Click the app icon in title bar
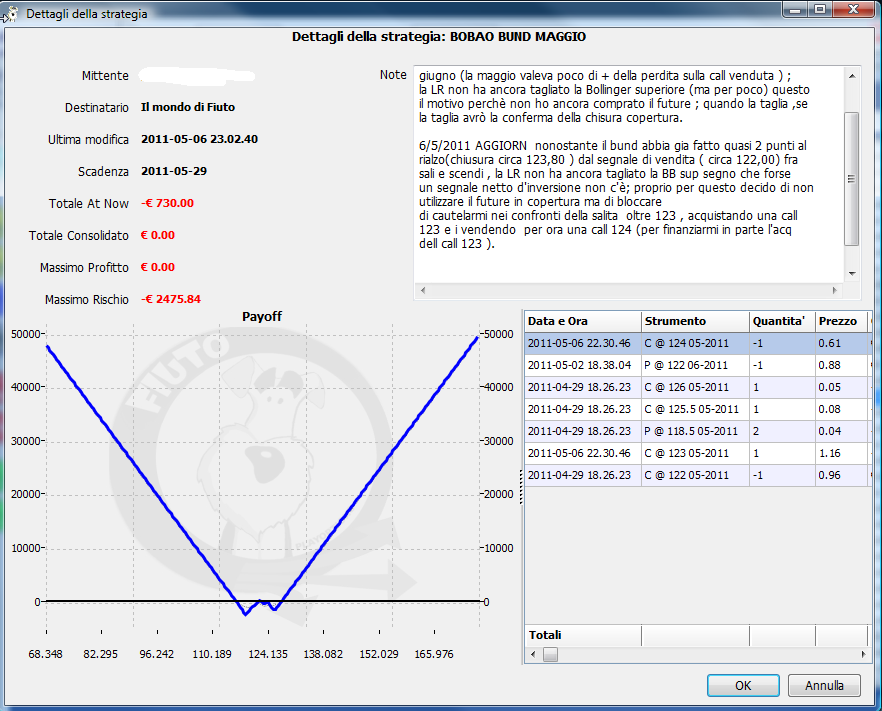This screenshot has width=882, height=711. click(x=10, y=14)
